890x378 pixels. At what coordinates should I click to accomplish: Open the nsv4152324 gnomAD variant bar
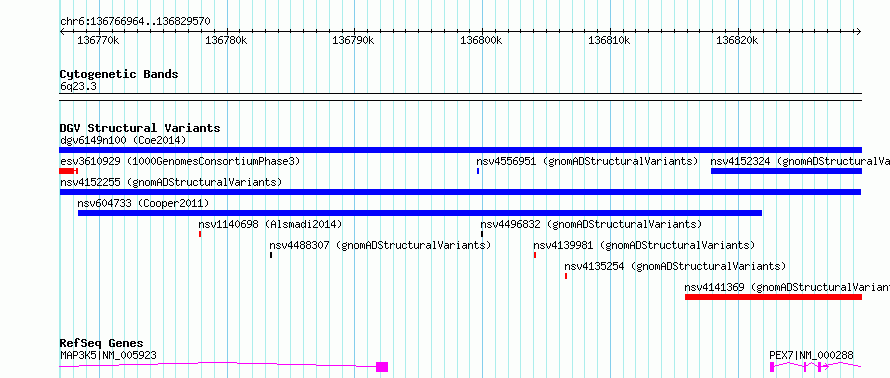pyautogui.click(x=786, y=171)
